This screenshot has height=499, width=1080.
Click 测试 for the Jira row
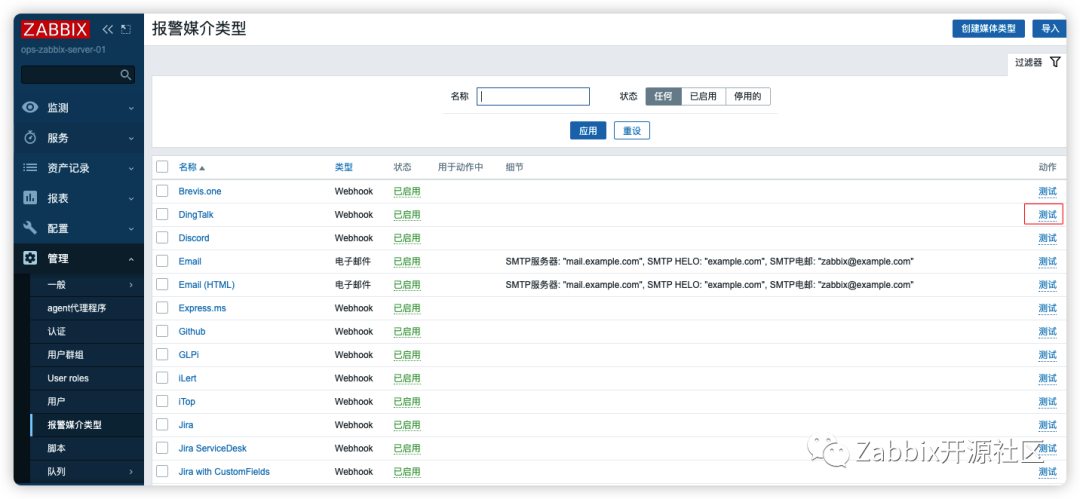click(1047, 425)
